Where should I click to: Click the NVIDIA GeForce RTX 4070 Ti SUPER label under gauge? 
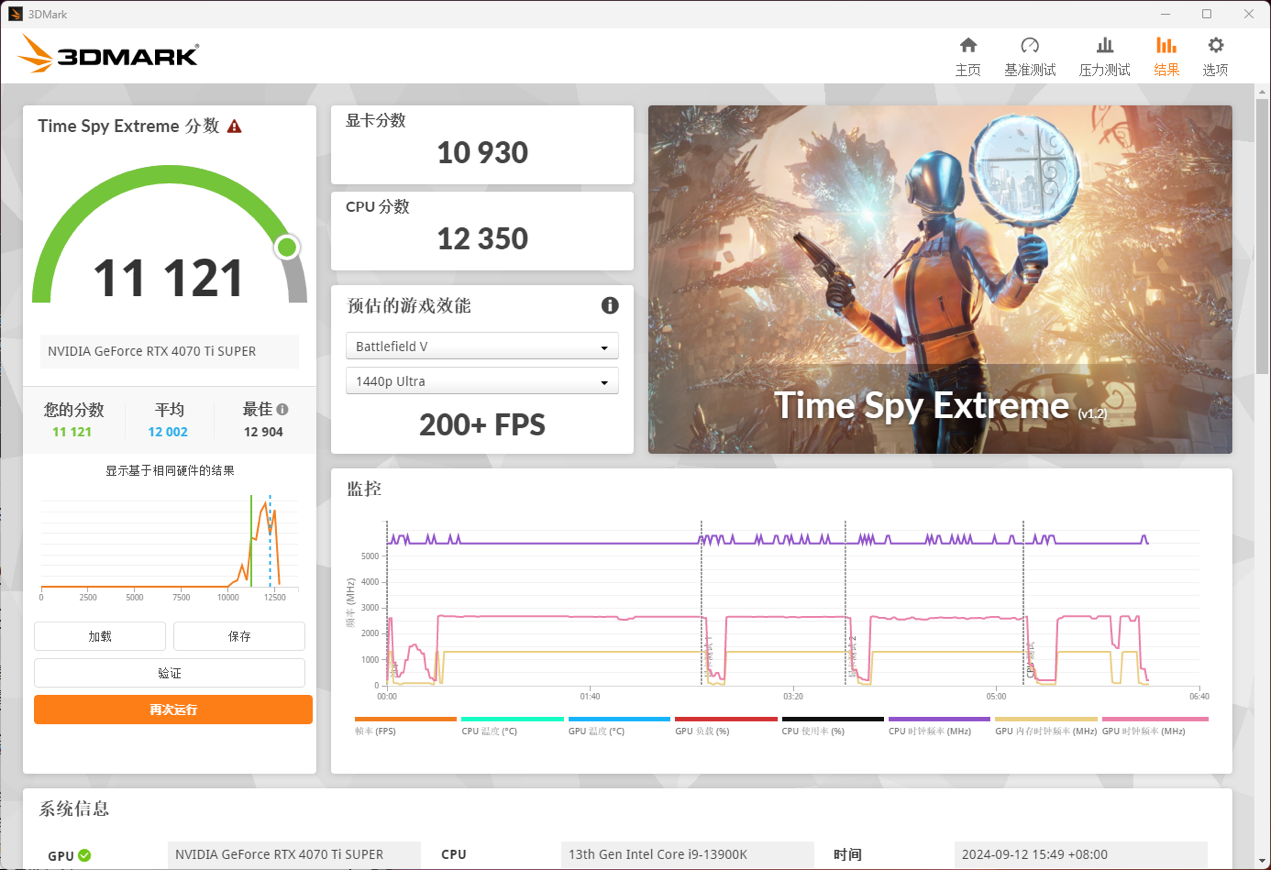[x=169, y=351]
